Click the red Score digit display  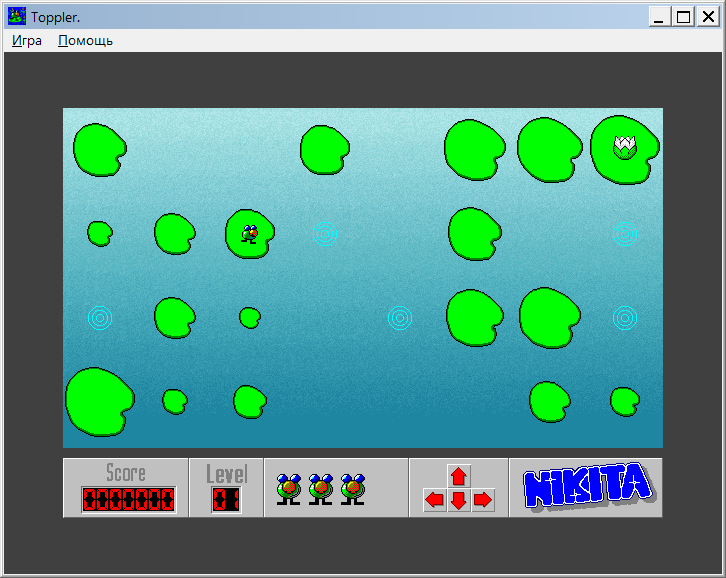tap(129, 500)
